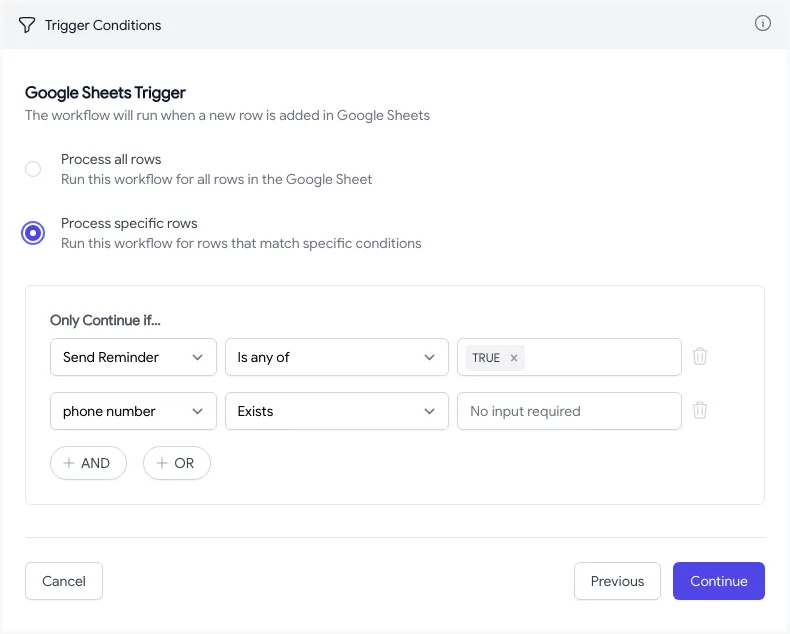
Task: Add an OR condition
Action: 177,464
